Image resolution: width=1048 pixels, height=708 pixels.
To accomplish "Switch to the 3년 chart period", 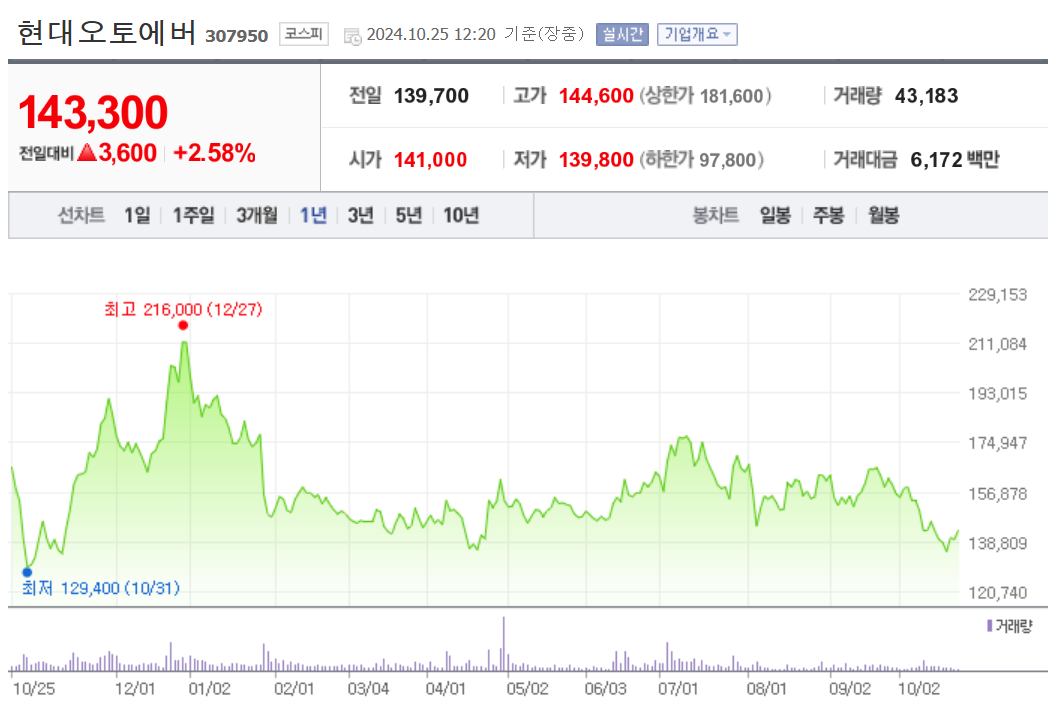I will 360,215.
